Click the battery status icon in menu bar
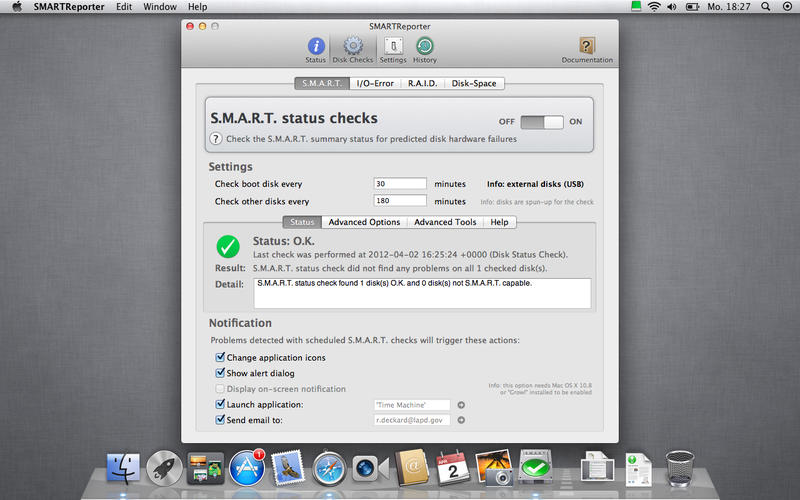Viewport: 800px width, 500px height. pyautogui.click(x=692, y=7)
